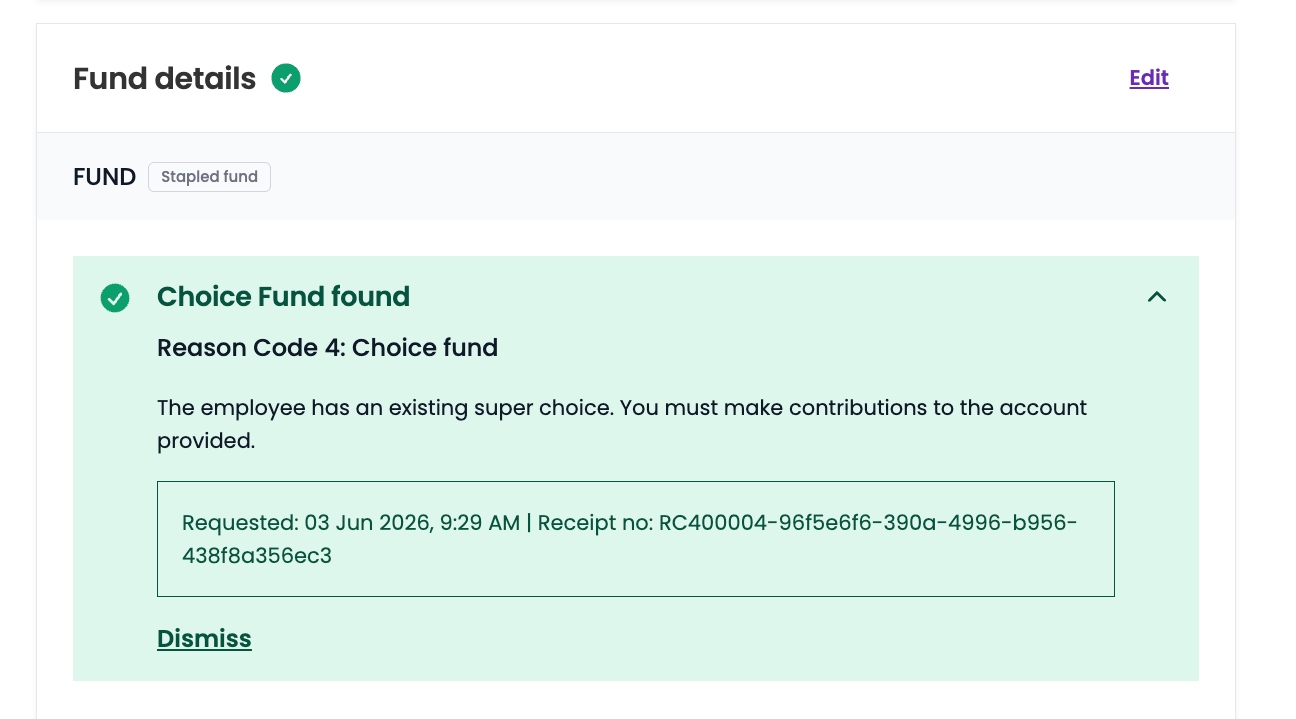Click the grey FUND header row background

pos(700,177)
